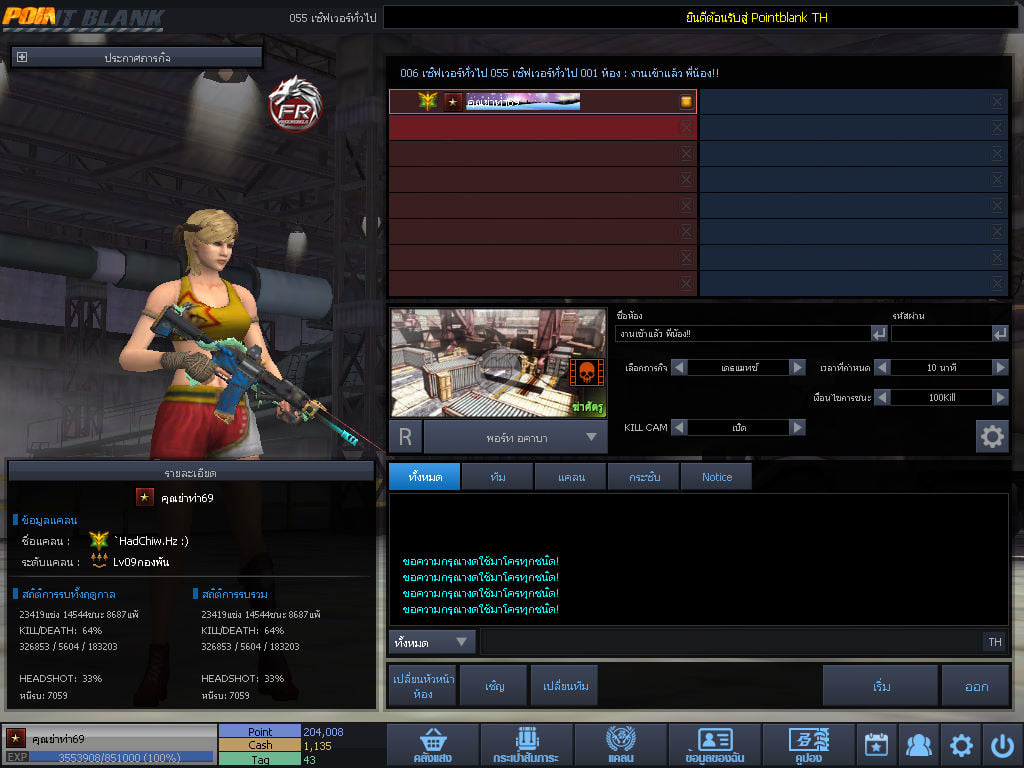Switch to the กระซิบ whisper tab
The width and height of the screenshot is (1024, 768).
point(644,477)
